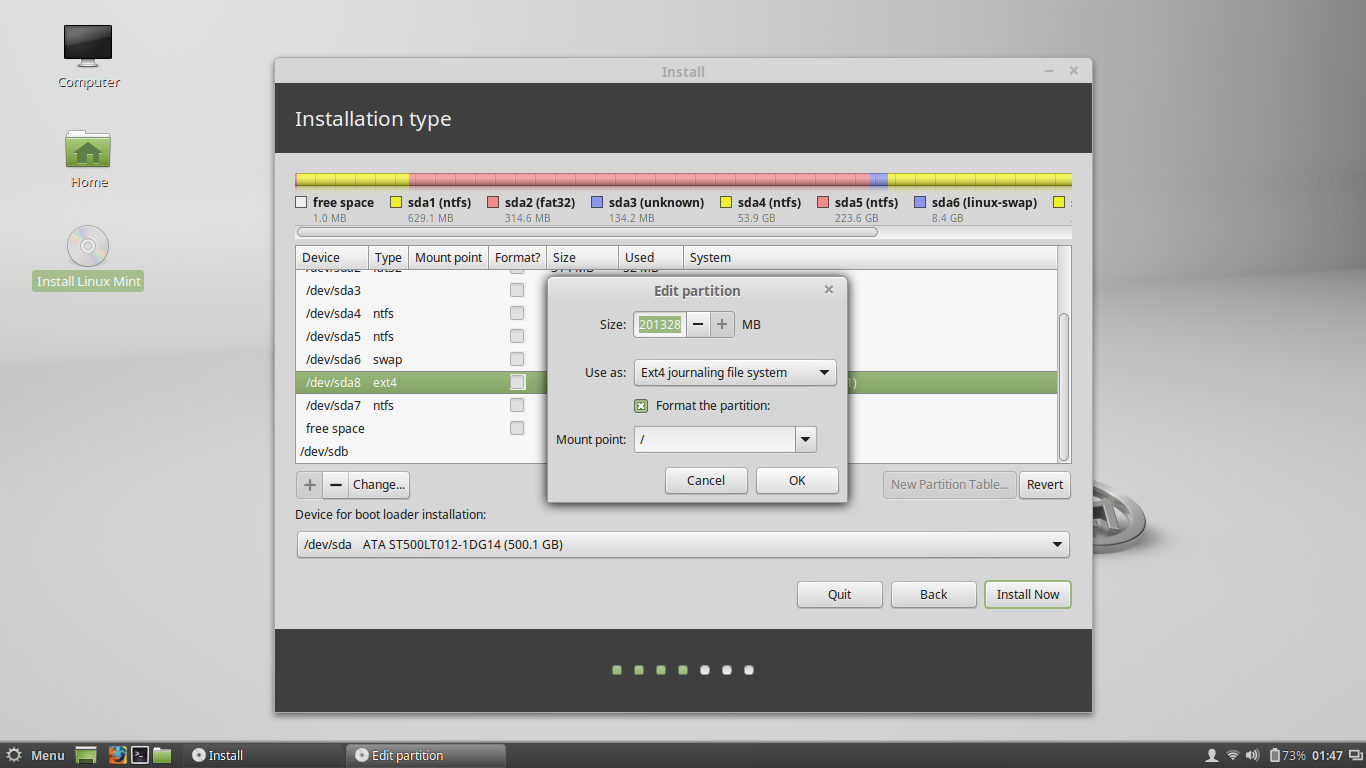The width and height of the screenshot is (1366, 768).
Task: Toggle the Format the partition checkbox
Action: 640,405
